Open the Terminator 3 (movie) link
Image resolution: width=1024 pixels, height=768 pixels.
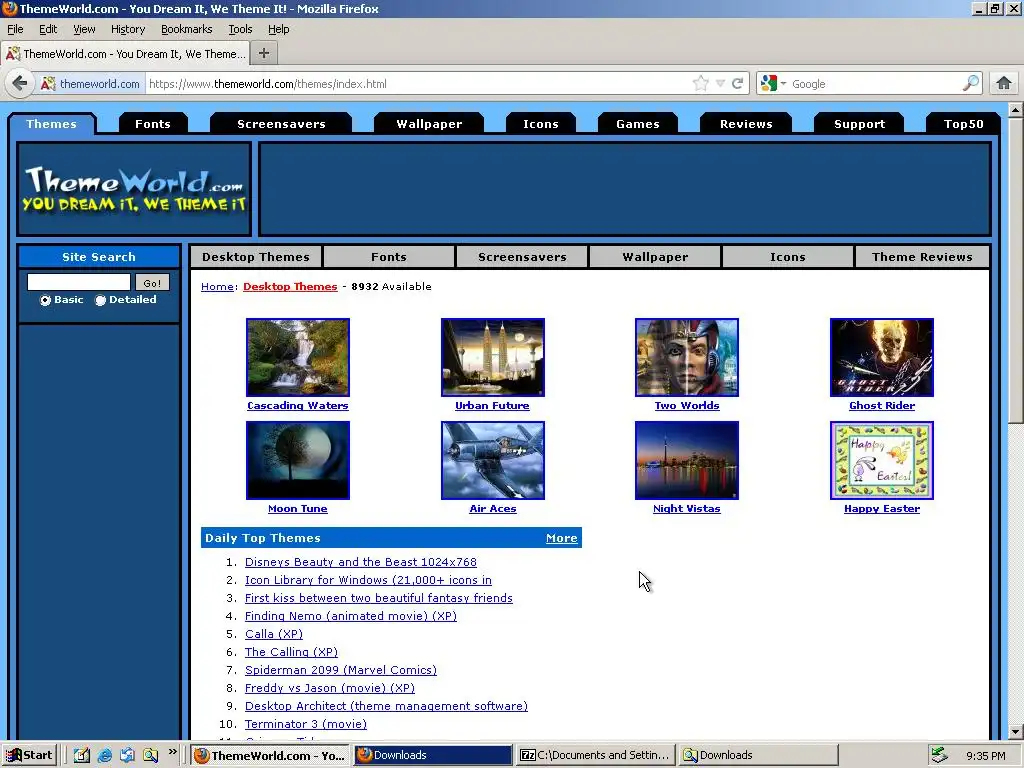306,724
